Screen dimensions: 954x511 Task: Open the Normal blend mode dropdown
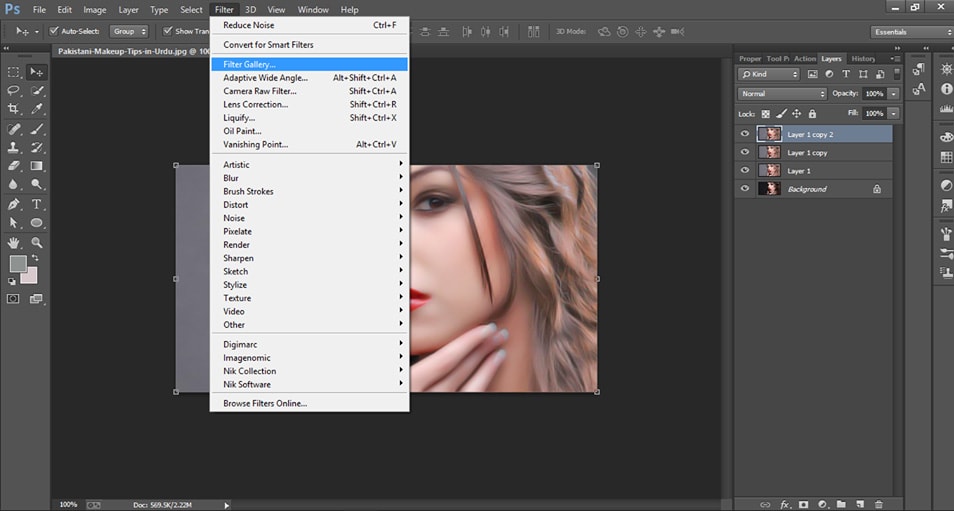coord(782,94)
